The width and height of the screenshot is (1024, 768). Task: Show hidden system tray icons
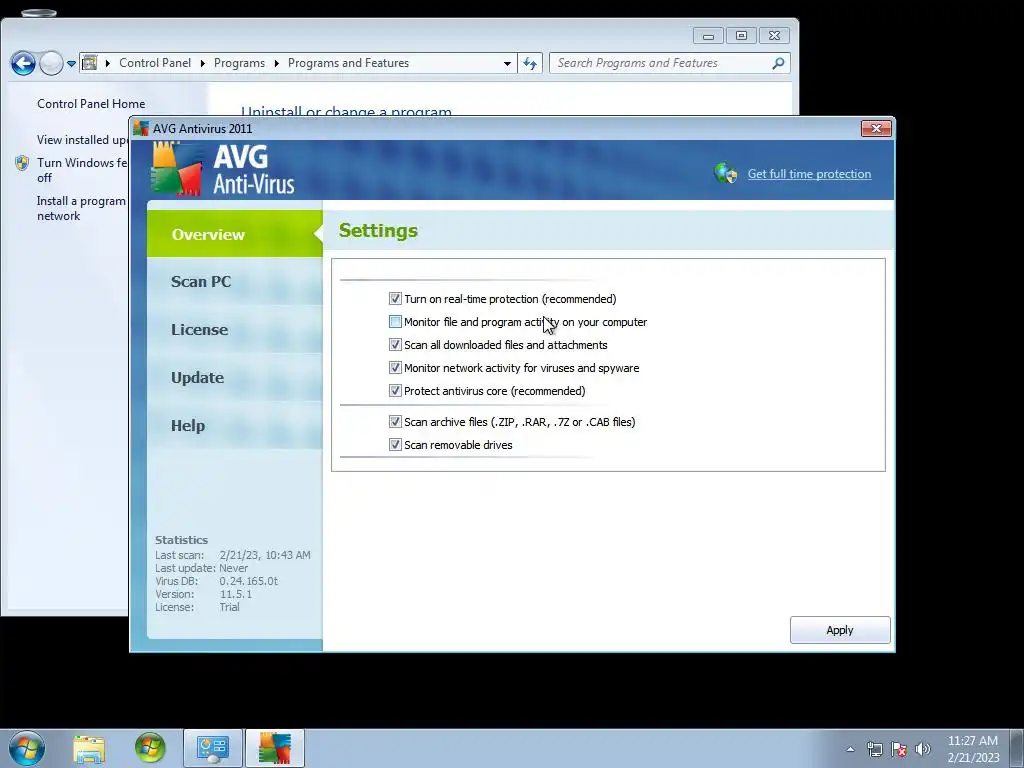(850, 749)
